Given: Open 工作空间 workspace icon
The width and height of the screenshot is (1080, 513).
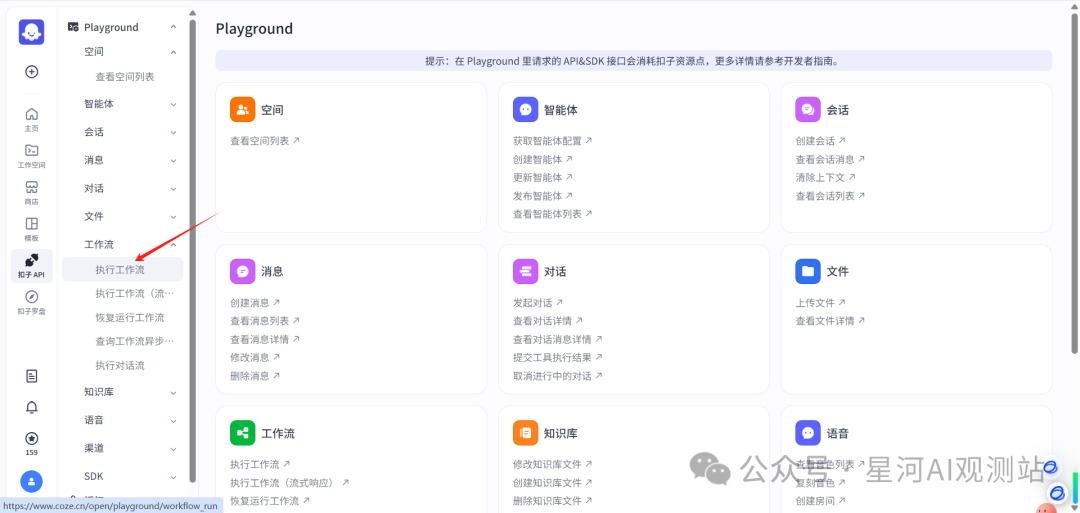Looking at the screenshot, I should point(32,156).
